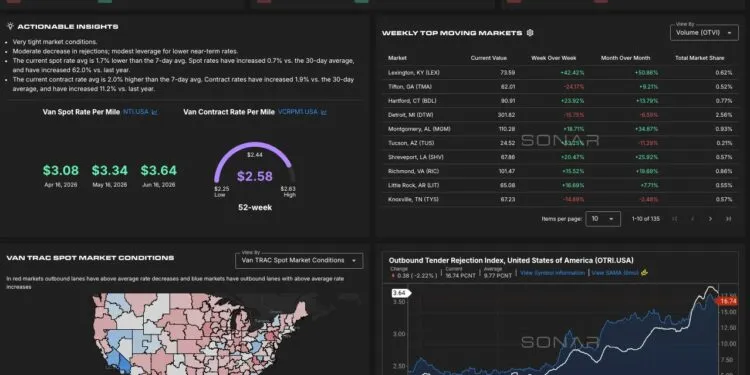Click the Very tight market conditions insight
This screenshot has height=375, width=750.
(x=55, y=42)
